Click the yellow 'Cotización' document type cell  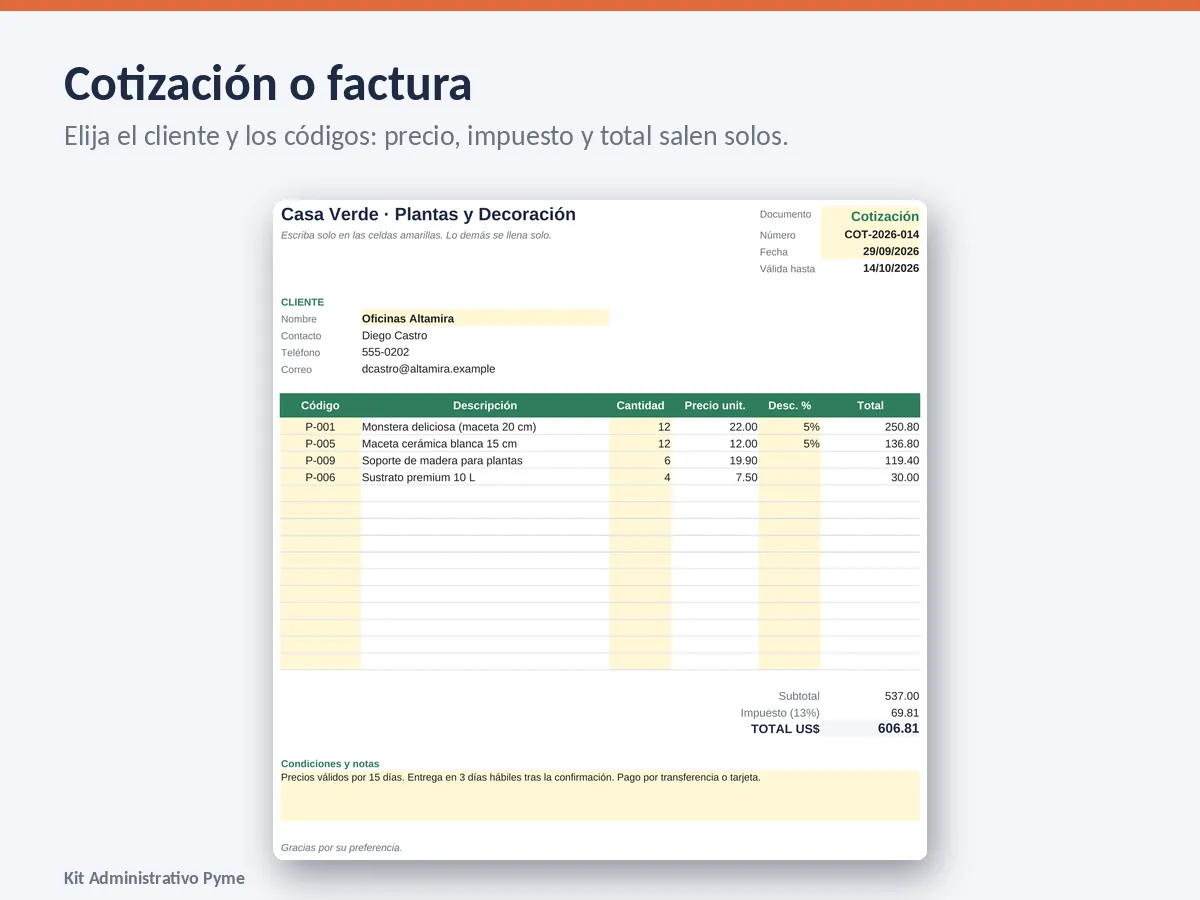pyautogui.click(x=870, y=216)
